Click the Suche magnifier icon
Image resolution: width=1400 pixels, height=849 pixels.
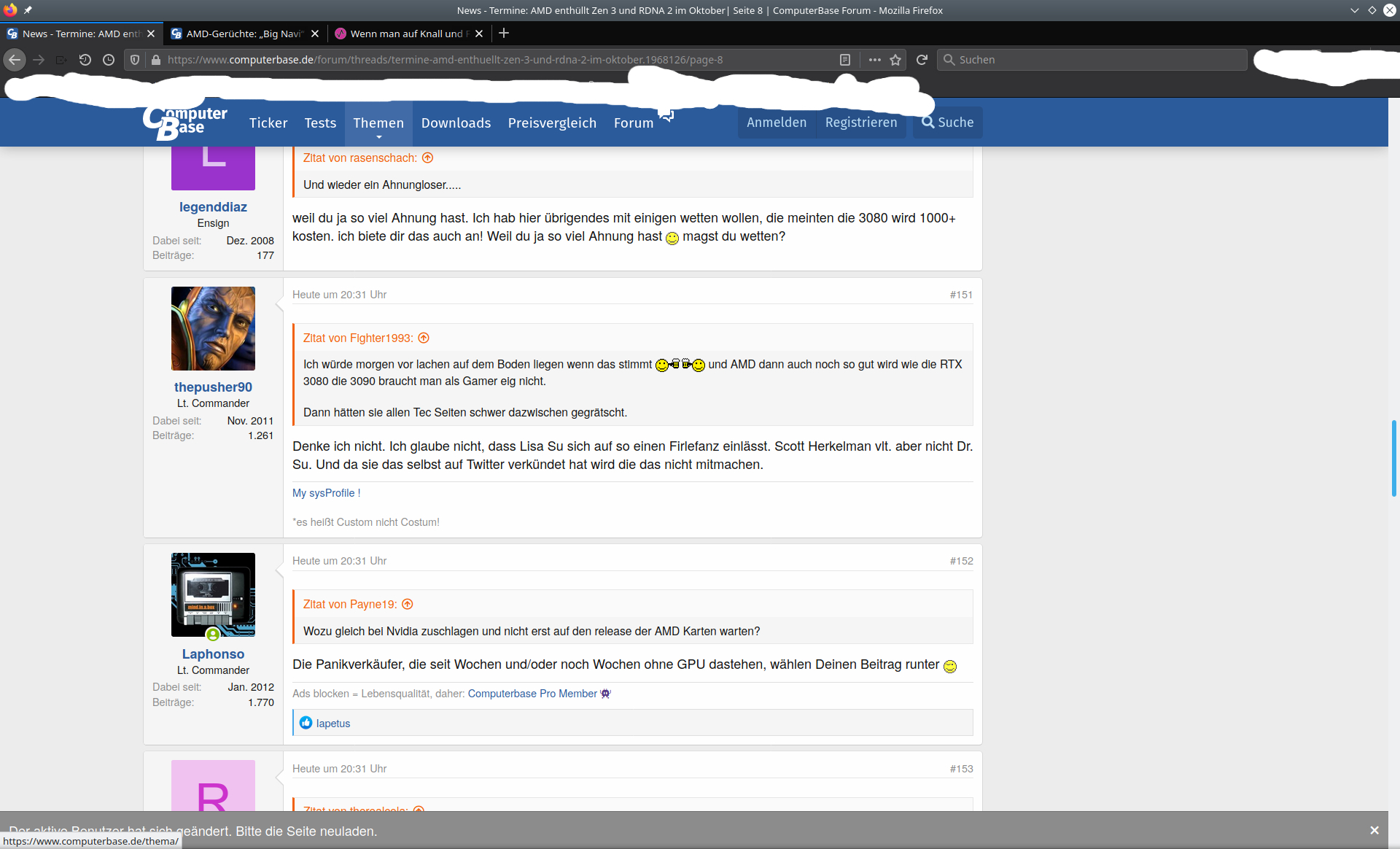coord(927,122)
